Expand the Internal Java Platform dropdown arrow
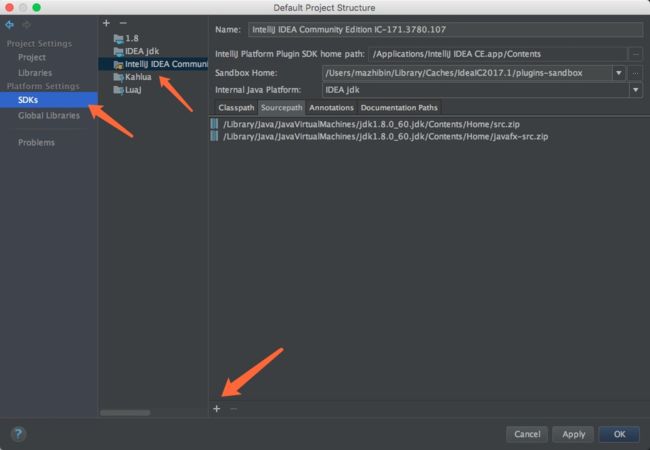This screenshot has height=450, width=650. coord(635,90)
